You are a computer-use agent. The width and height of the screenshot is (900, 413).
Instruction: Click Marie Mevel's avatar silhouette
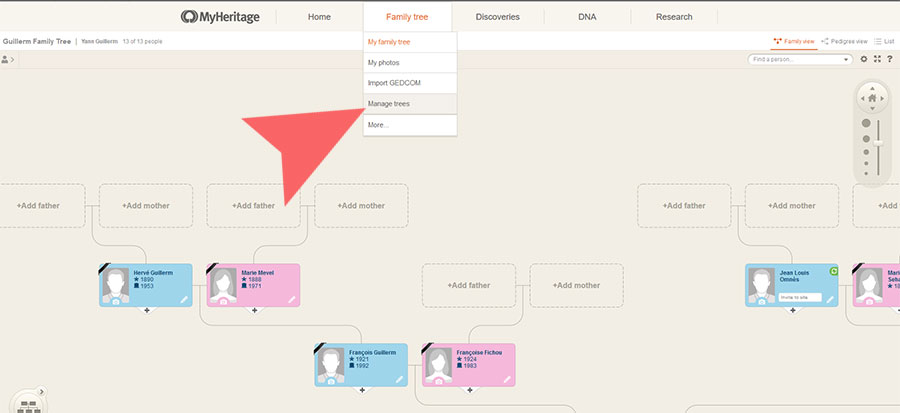click(x=223, y=283)
